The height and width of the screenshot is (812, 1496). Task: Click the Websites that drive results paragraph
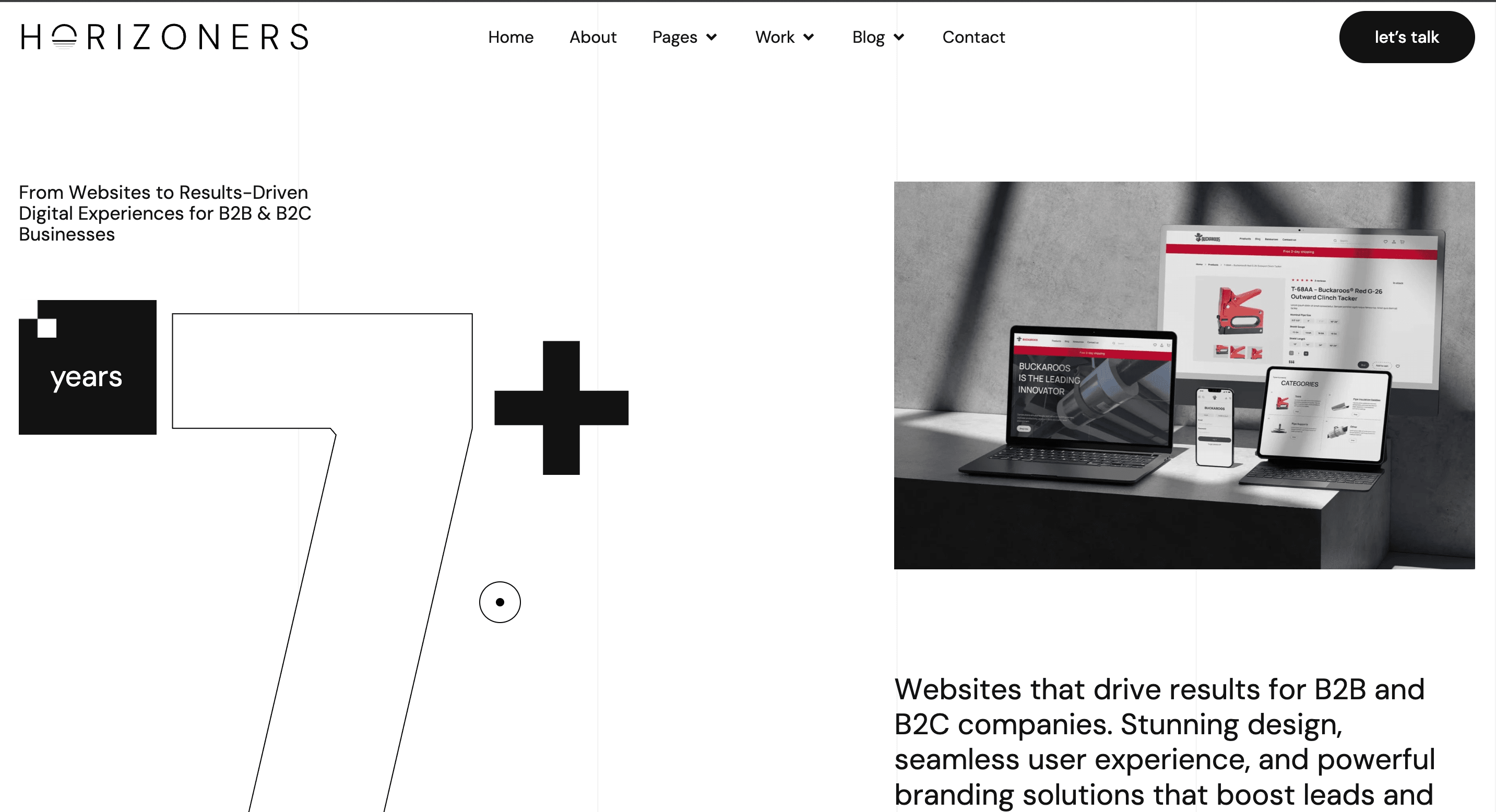[x=1165, y=743]
